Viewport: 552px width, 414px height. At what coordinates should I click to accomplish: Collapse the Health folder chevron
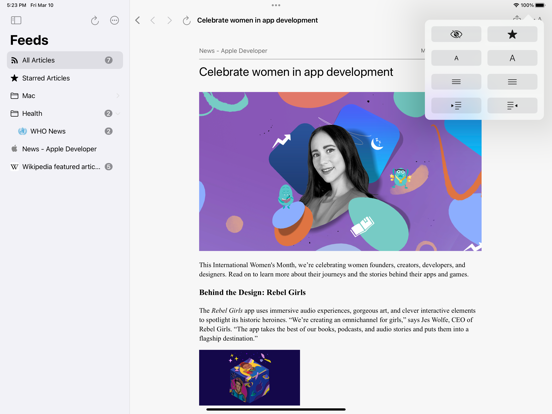click(x=118, y=113)
